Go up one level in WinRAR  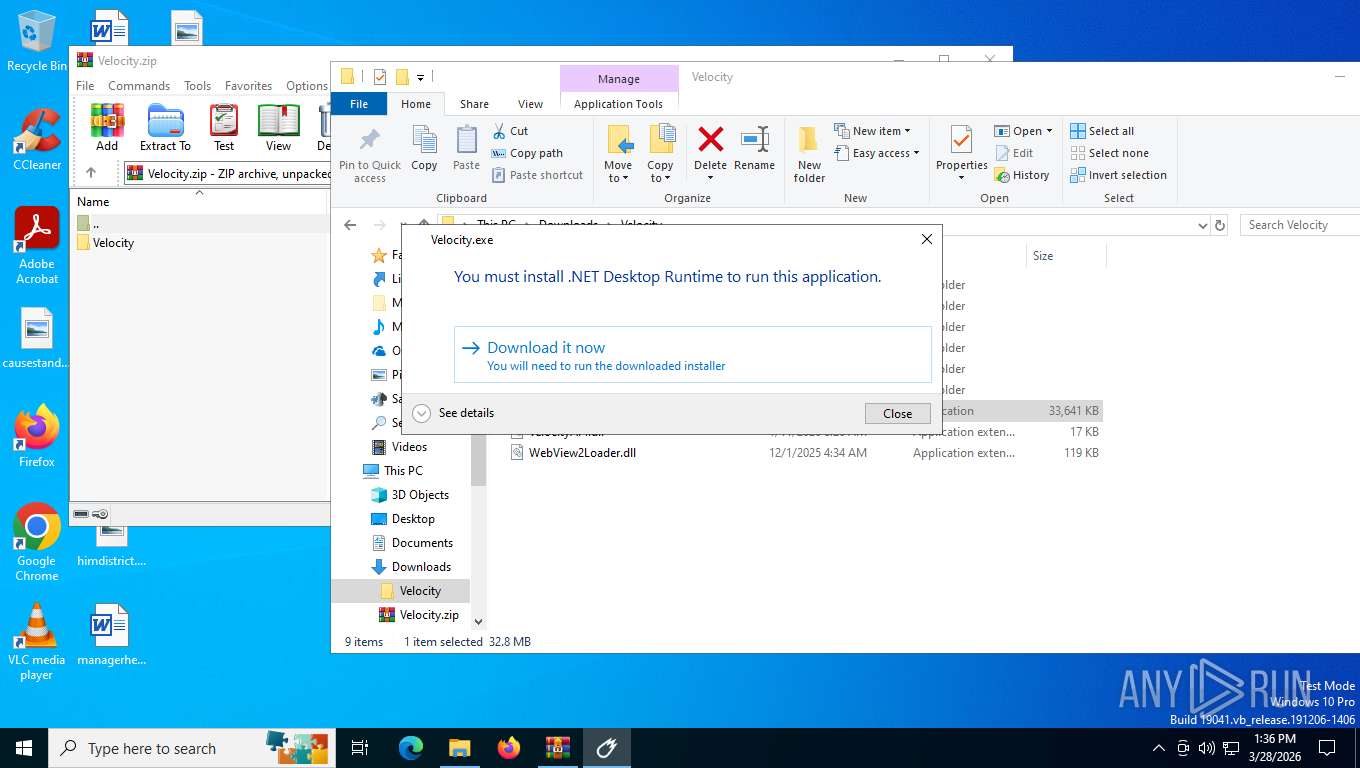91,173
